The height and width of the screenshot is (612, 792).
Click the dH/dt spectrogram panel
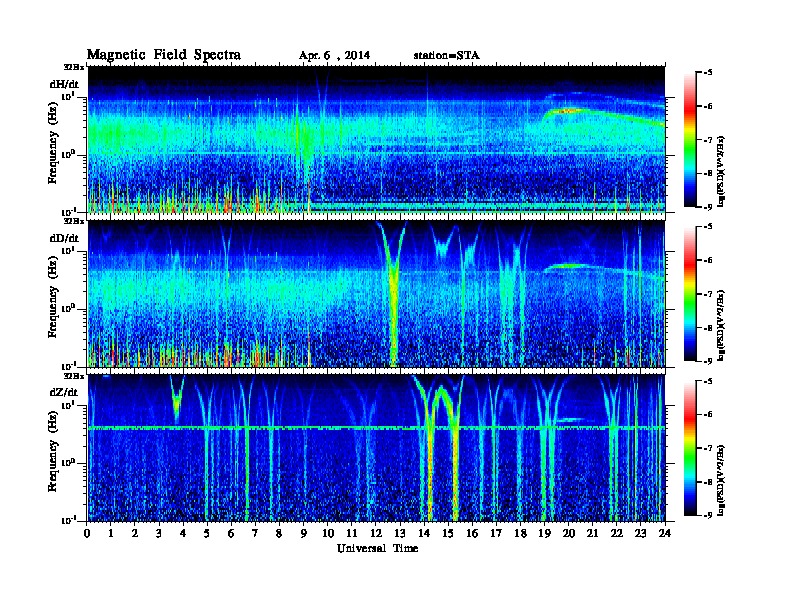coord(376,140)
